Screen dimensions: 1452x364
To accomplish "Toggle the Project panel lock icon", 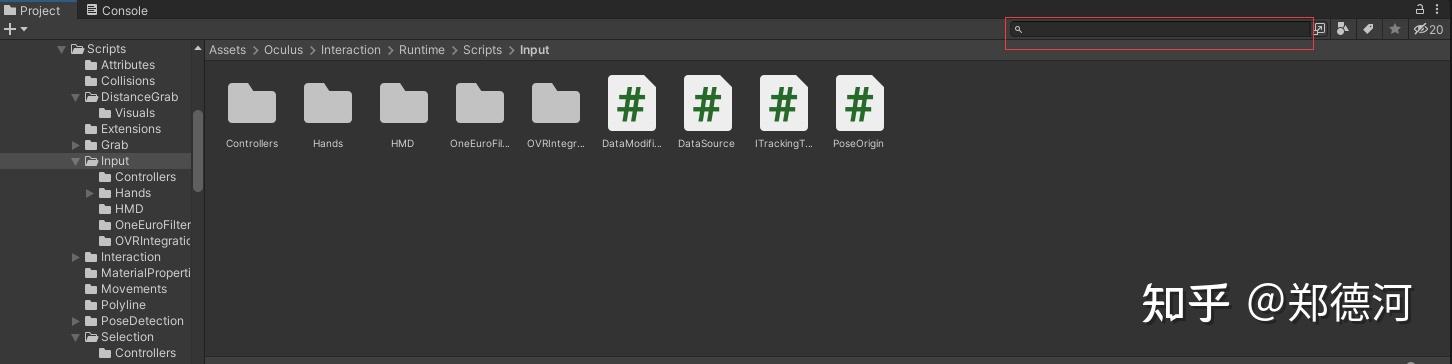I will click(1421, 9).
